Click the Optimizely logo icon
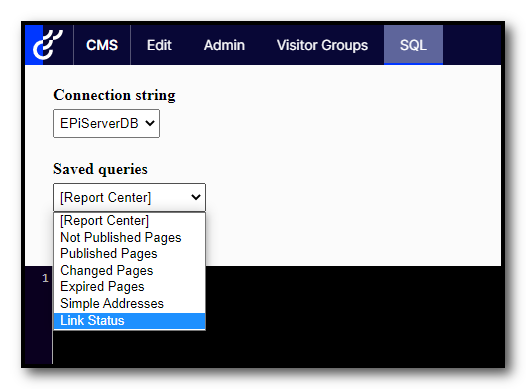 48,45
